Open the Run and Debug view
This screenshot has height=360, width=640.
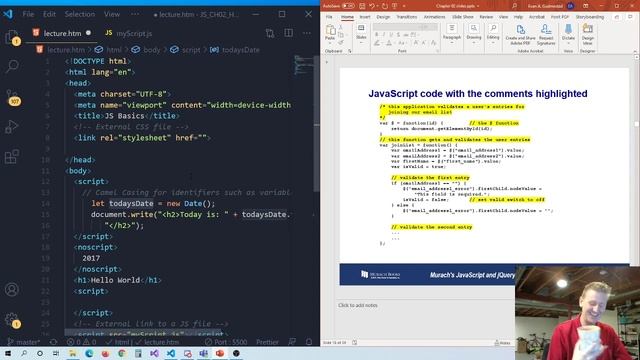11,127
